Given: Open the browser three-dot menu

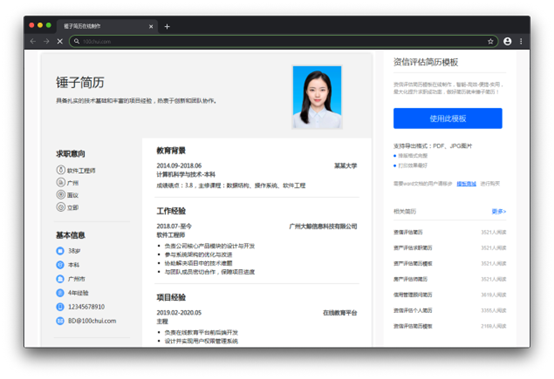Looking at the screenshot, I should tap(521, 41).
